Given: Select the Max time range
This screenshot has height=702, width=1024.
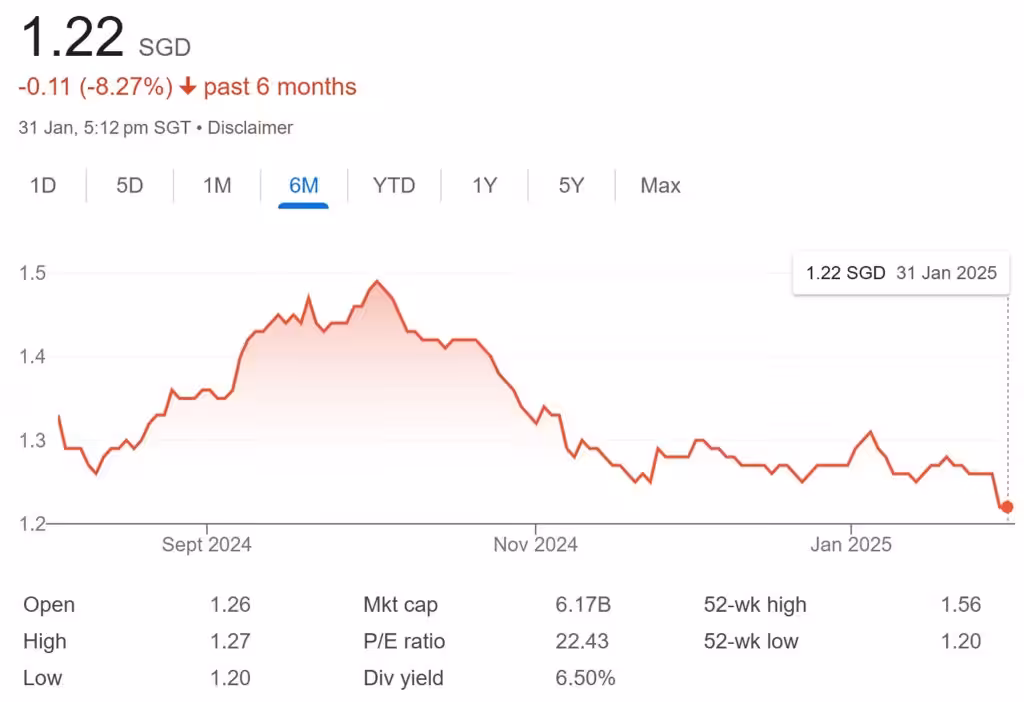Looking at the screenshot, I should (659, 185).
